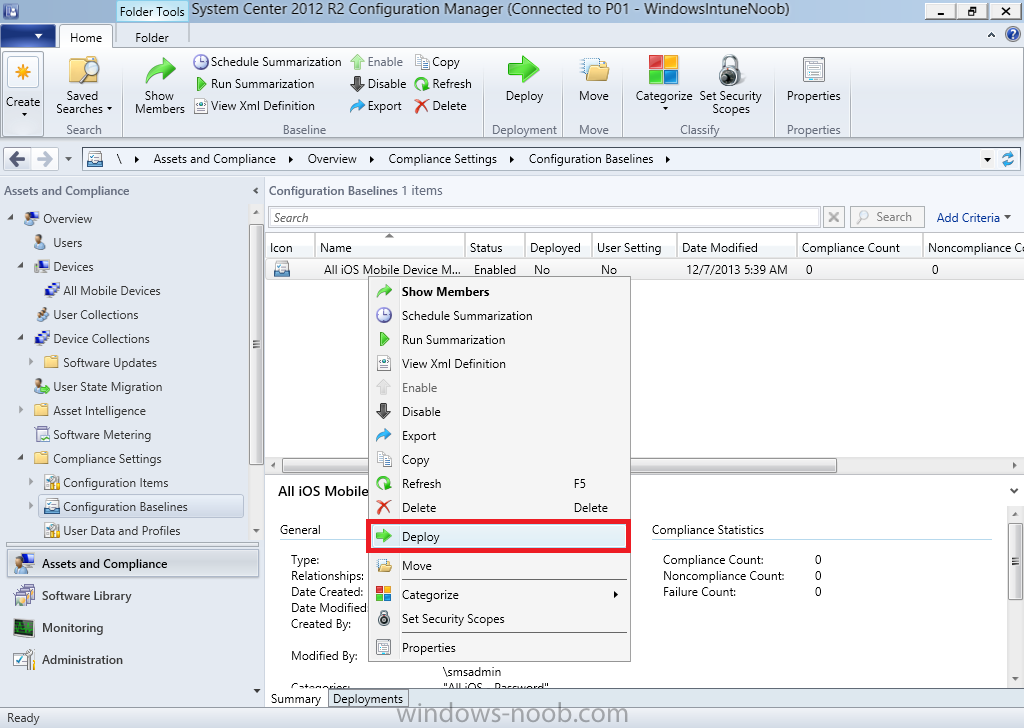
Task: Collapse the Device Collections tree node
Action: pyautogui.click(x=21, y=338)
